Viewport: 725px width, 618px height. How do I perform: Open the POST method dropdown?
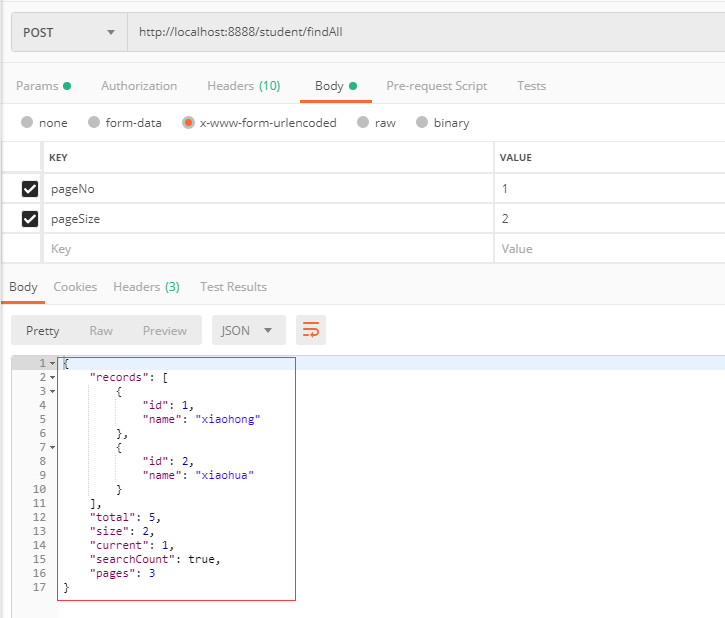[x=69, y=32]
